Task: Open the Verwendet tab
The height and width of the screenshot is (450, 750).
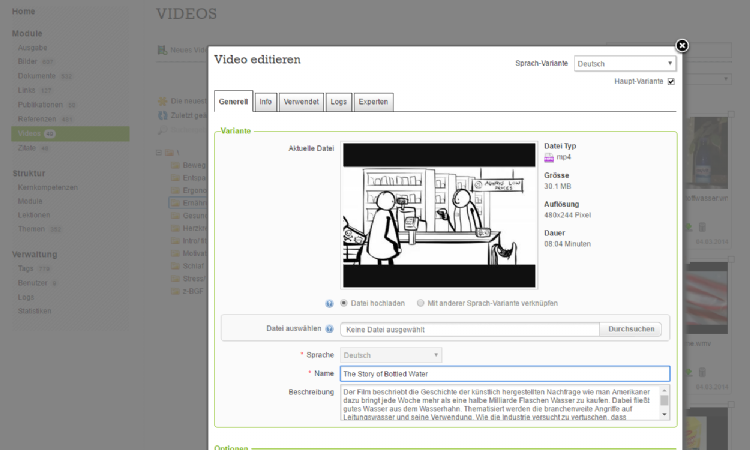Action: click(x=301, y=102)
